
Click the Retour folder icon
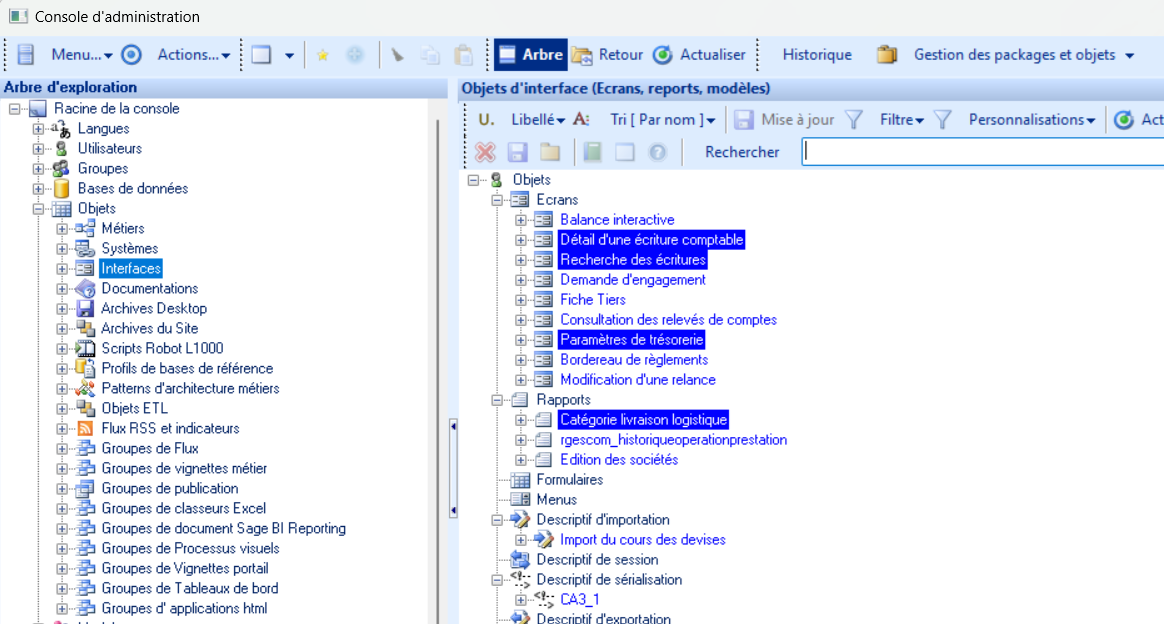[582, 55]
